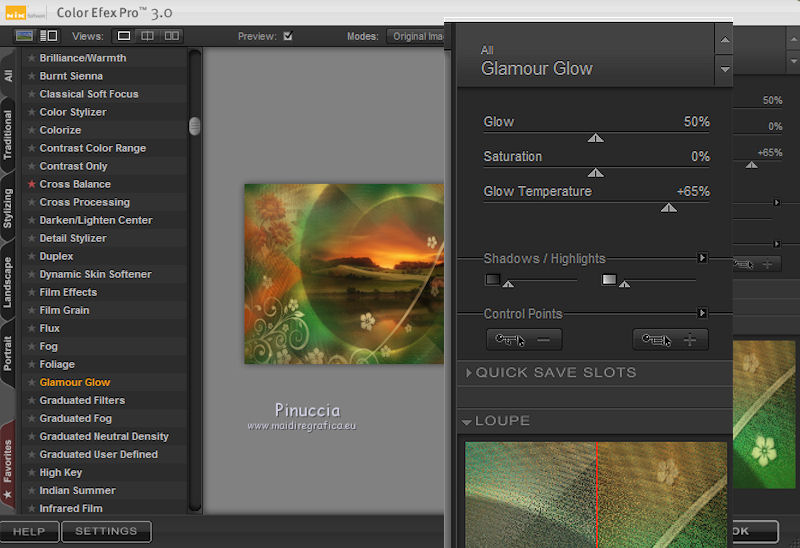Switch to side-by-side preview view
Viewport: 800px width, 548px height.
172,36
